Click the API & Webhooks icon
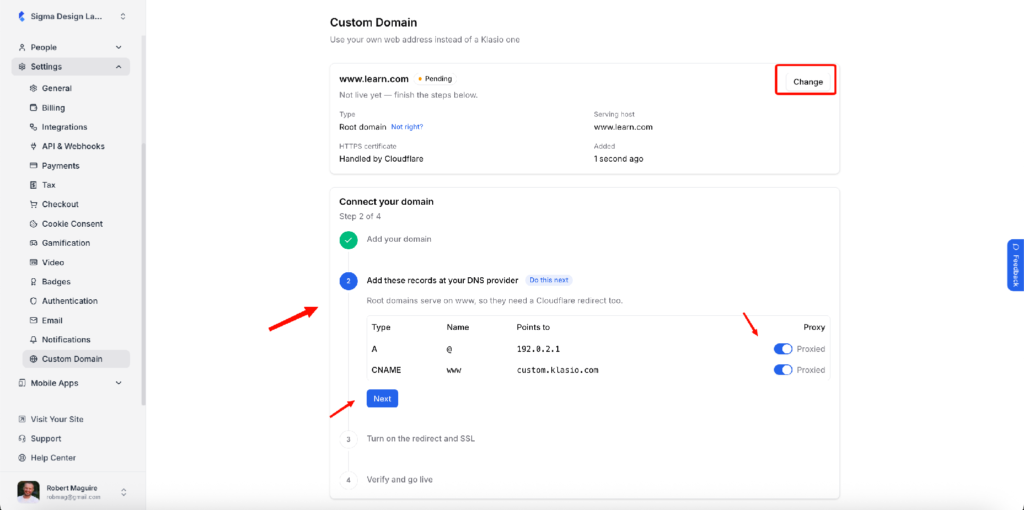1024x510 pixels. 33,146
